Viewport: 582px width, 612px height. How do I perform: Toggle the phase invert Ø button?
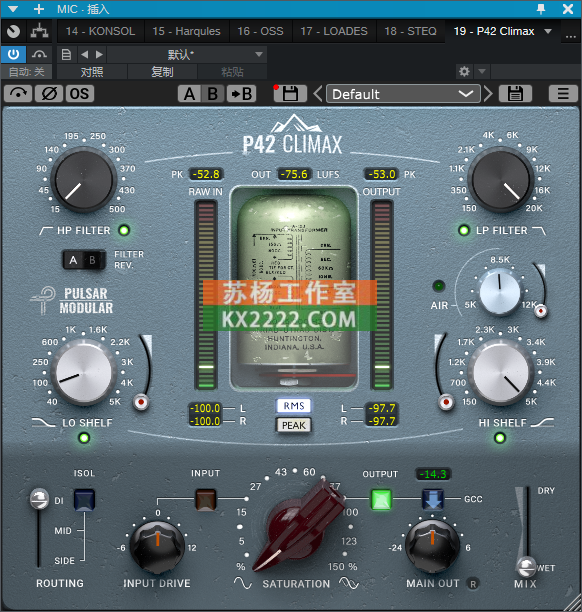point(49,94)
